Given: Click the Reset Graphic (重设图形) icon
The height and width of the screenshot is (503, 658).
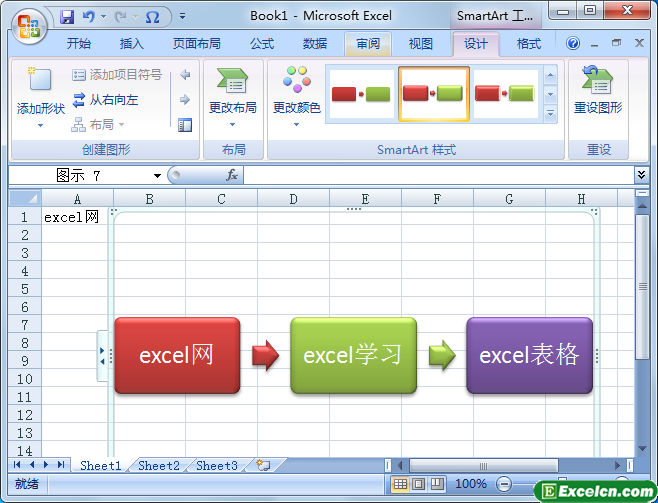Looking at the screenshot, I should [x=597, y=80].
